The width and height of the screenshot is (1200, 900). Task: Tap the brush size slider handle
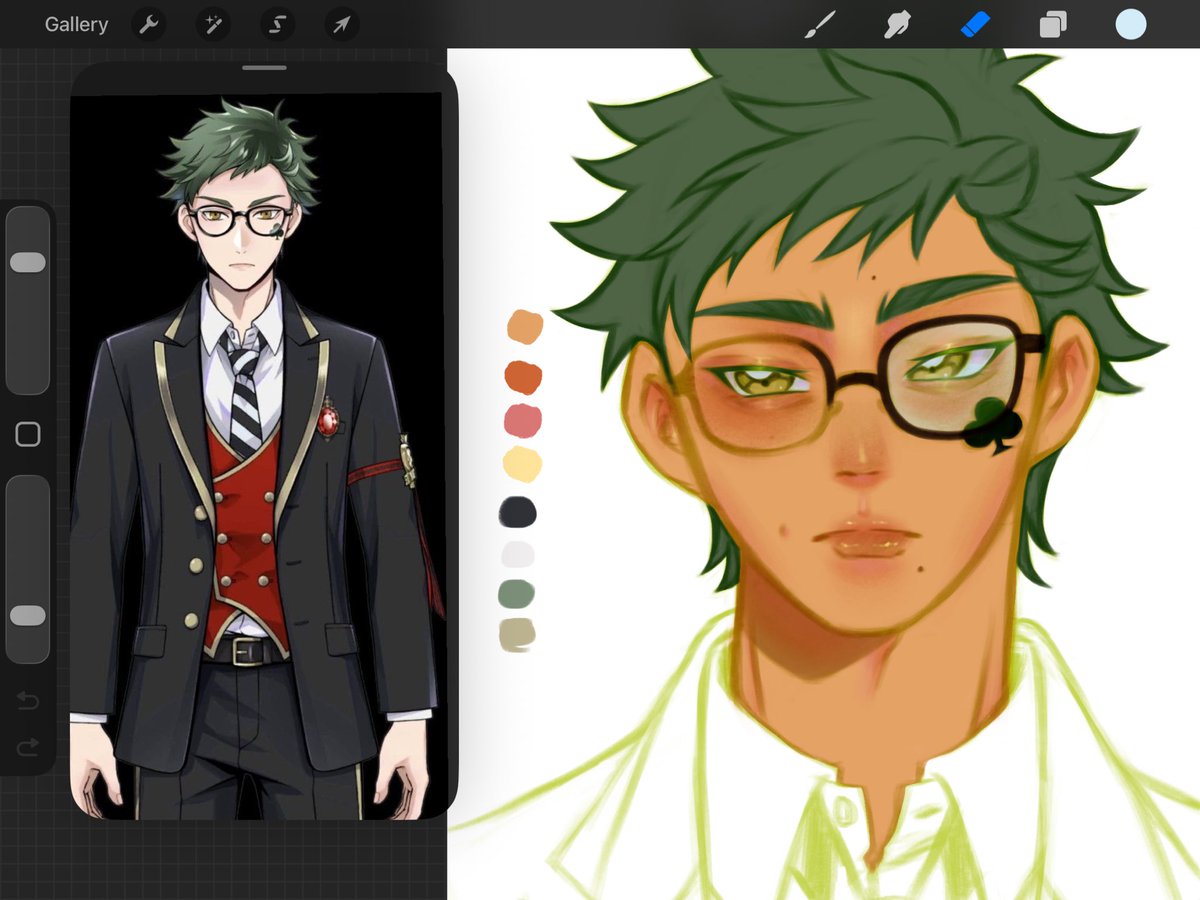pos(27,262)
